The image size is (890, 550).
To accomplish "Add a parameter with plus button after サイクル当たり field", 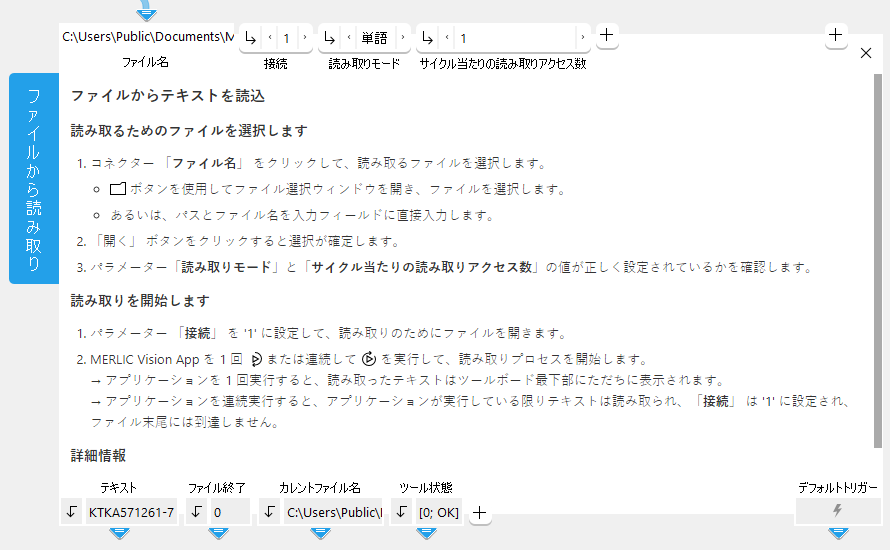I will click(x=607, y=35).
